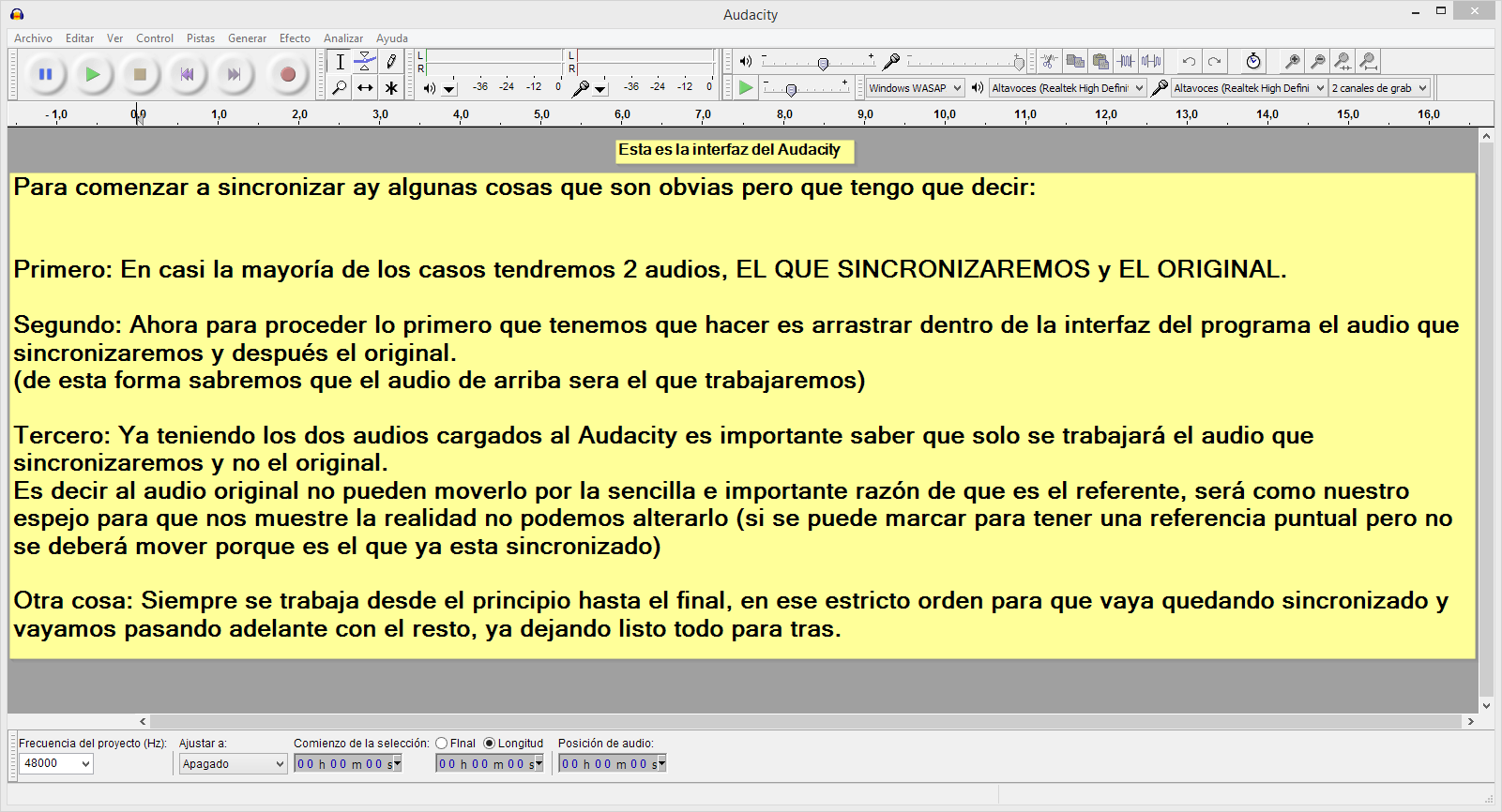
Task: Click the Audacity headphones title bar icon
Action: [x=17, y=14]
